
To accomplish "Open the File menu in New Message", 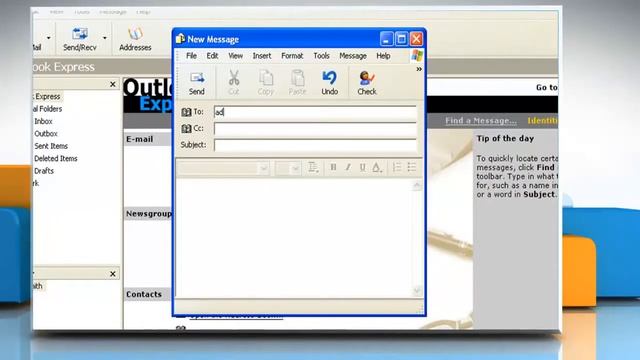I will pos(191,56).
